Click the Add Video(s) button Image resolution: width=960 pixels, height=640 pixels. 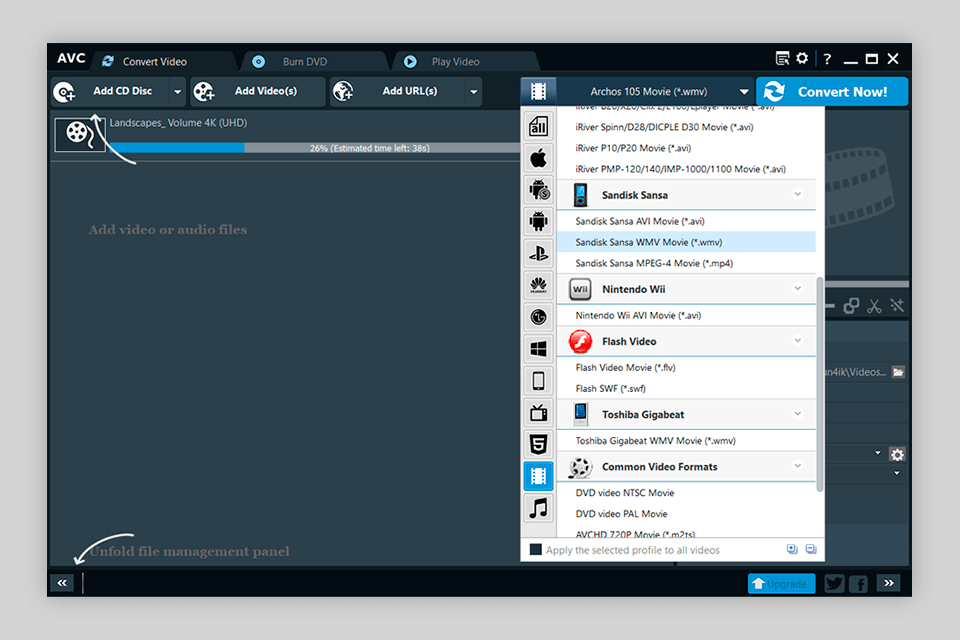(x=257, y=92)
